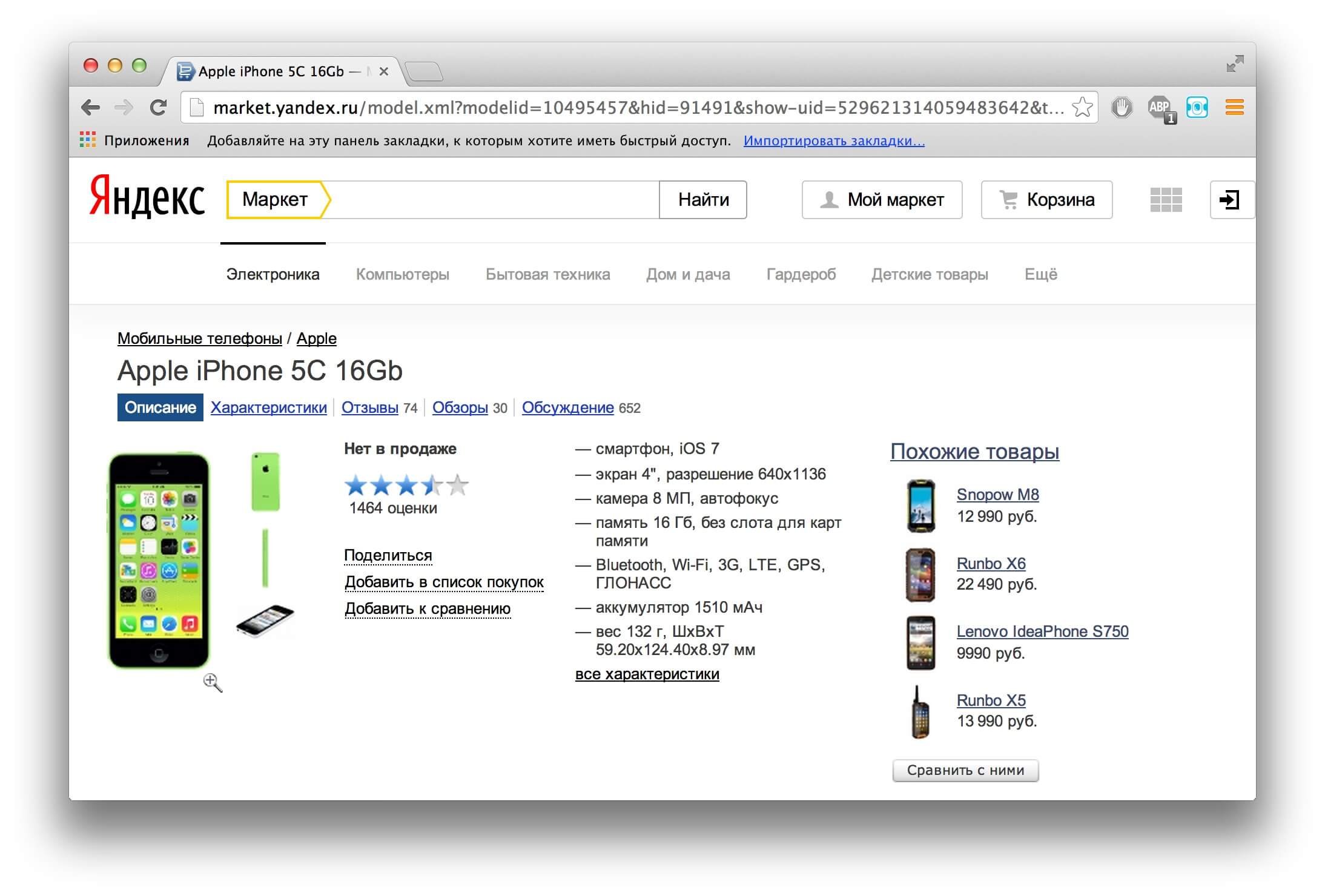Viewport: 1325px width, 896px height.
Task: Click the Lenovo IdeaPhone S750 image
Action: point(920,643)
